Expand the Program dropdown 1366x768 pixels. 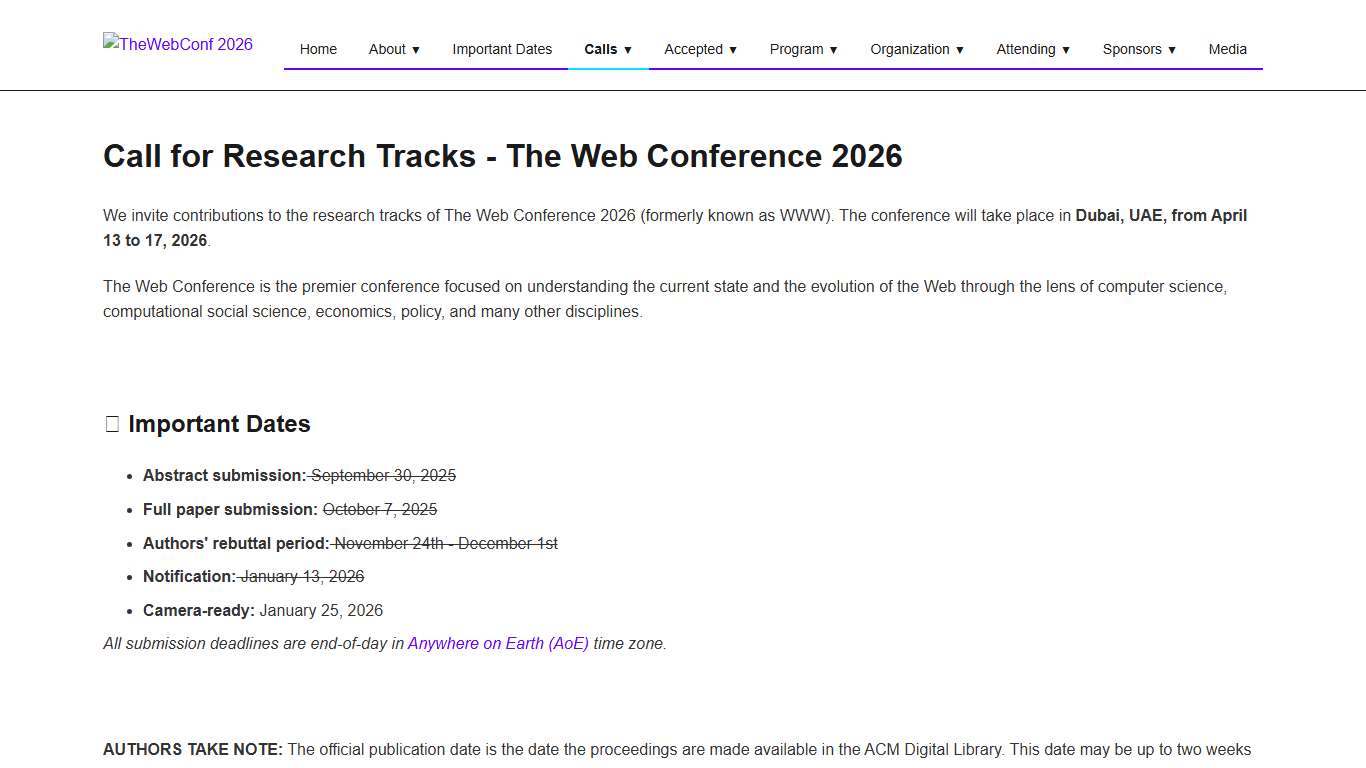coord(803,49)
